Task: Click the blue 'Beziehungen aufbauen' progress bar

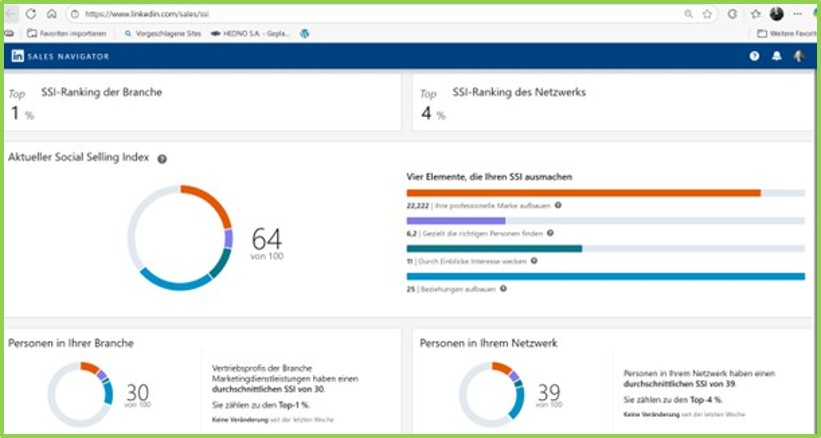Action: pos(605,276)
